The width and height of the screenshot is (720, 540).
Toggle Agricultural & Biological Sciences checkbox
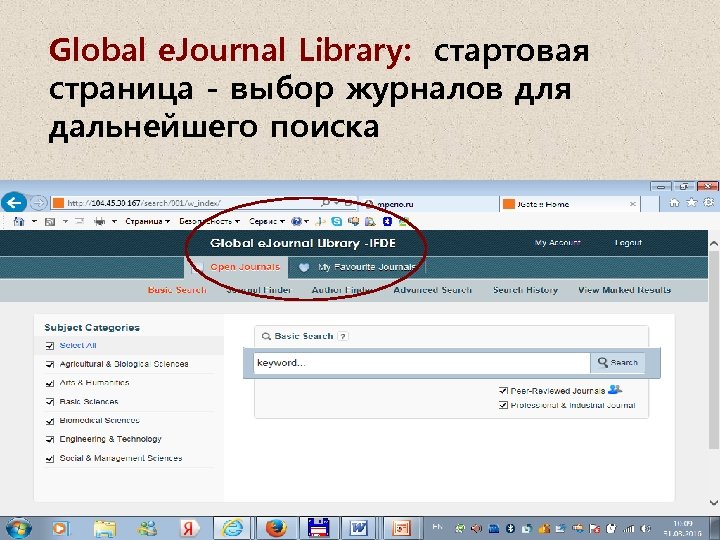(50, 364)
